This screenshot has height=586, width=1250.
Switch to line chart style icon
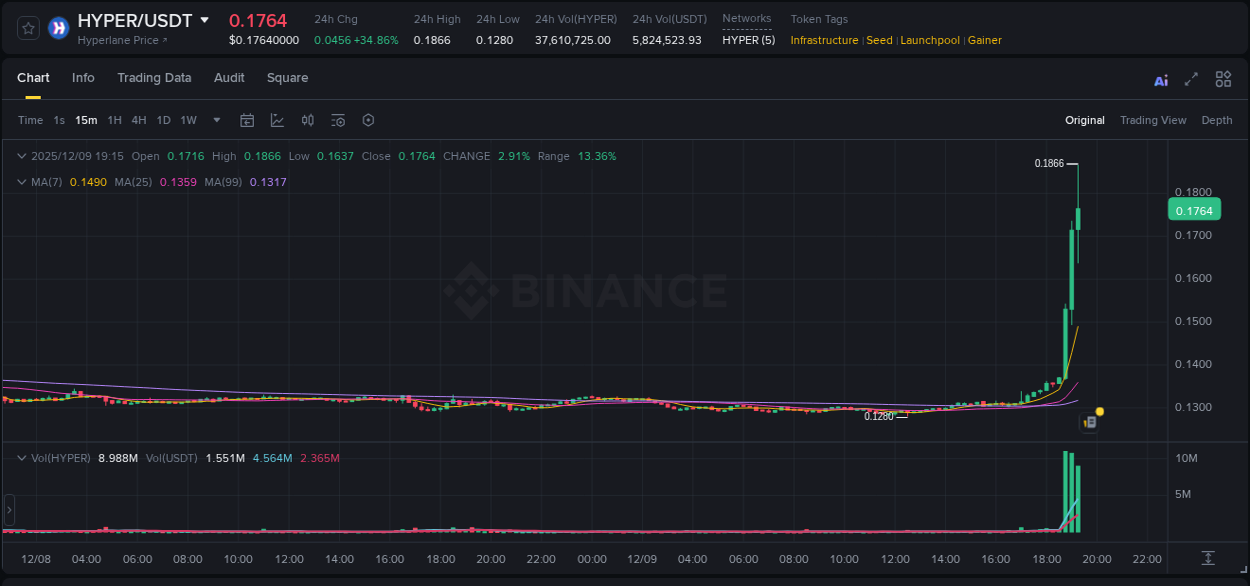coord(277,120)
